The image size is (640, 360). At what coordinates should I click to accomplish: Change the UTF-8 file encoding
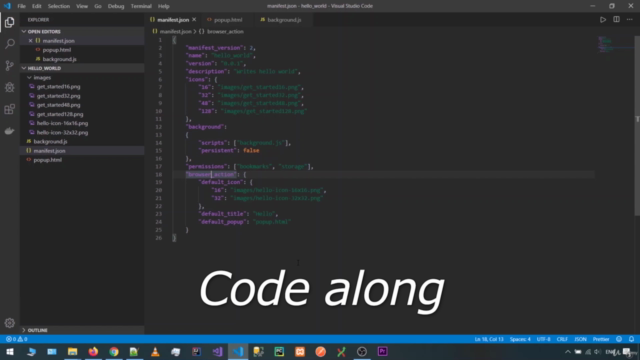pos(543,339)
